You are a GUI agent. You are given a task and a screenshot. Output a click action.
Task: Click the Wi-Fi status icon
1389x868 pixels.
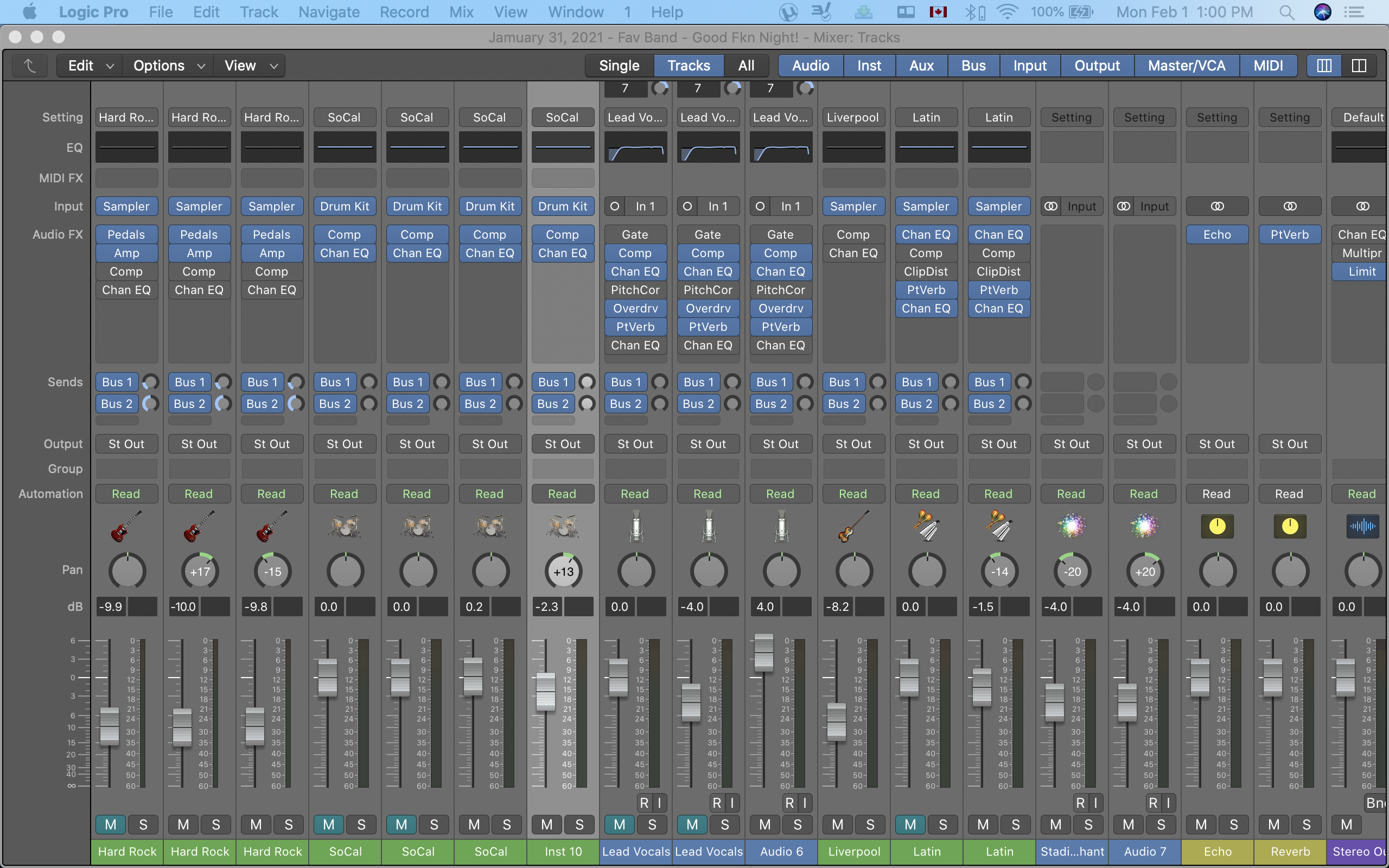click(x=1008, y=12)
